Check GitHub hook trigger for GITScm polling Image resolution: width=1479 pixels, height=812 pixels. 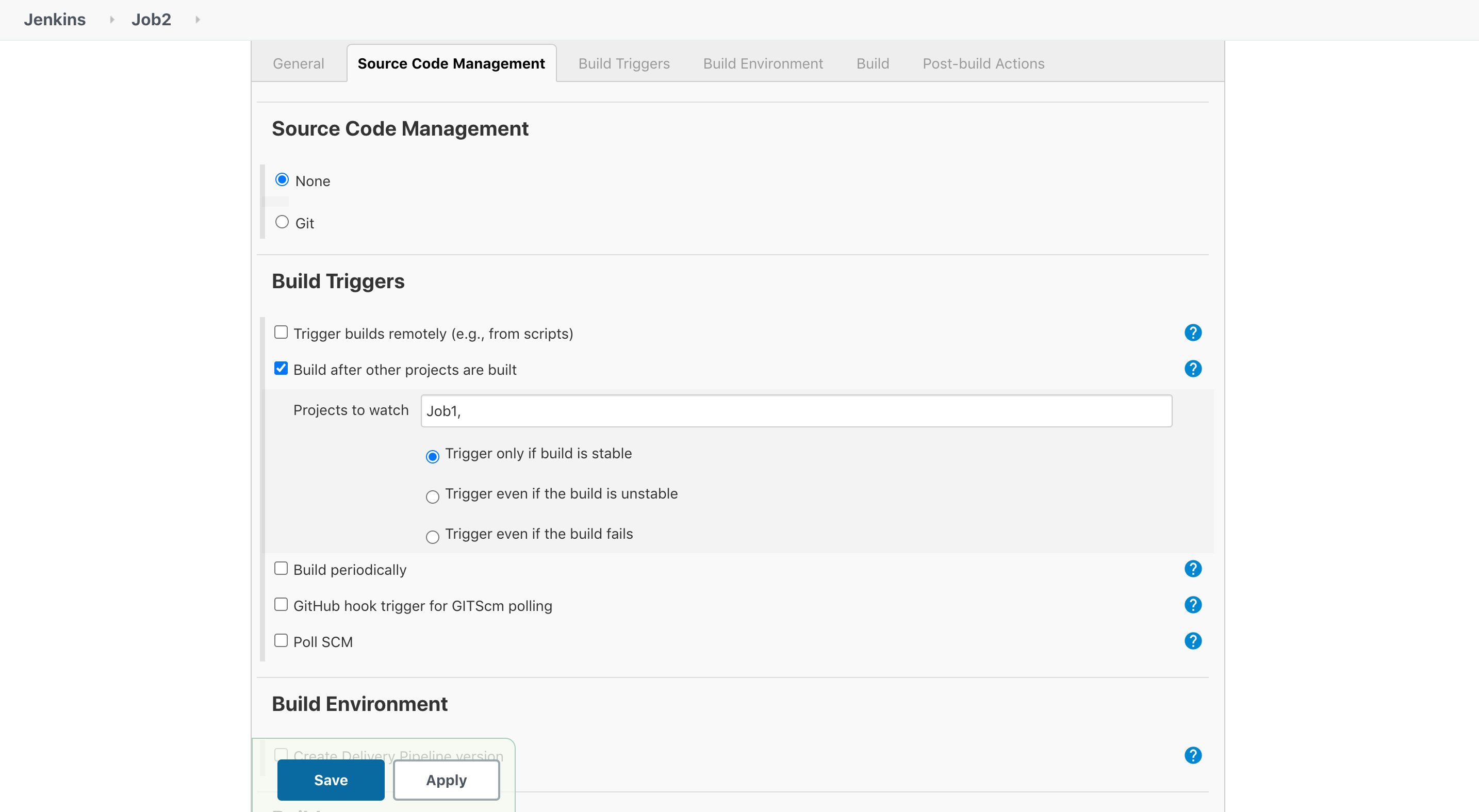tap(281, 604)
